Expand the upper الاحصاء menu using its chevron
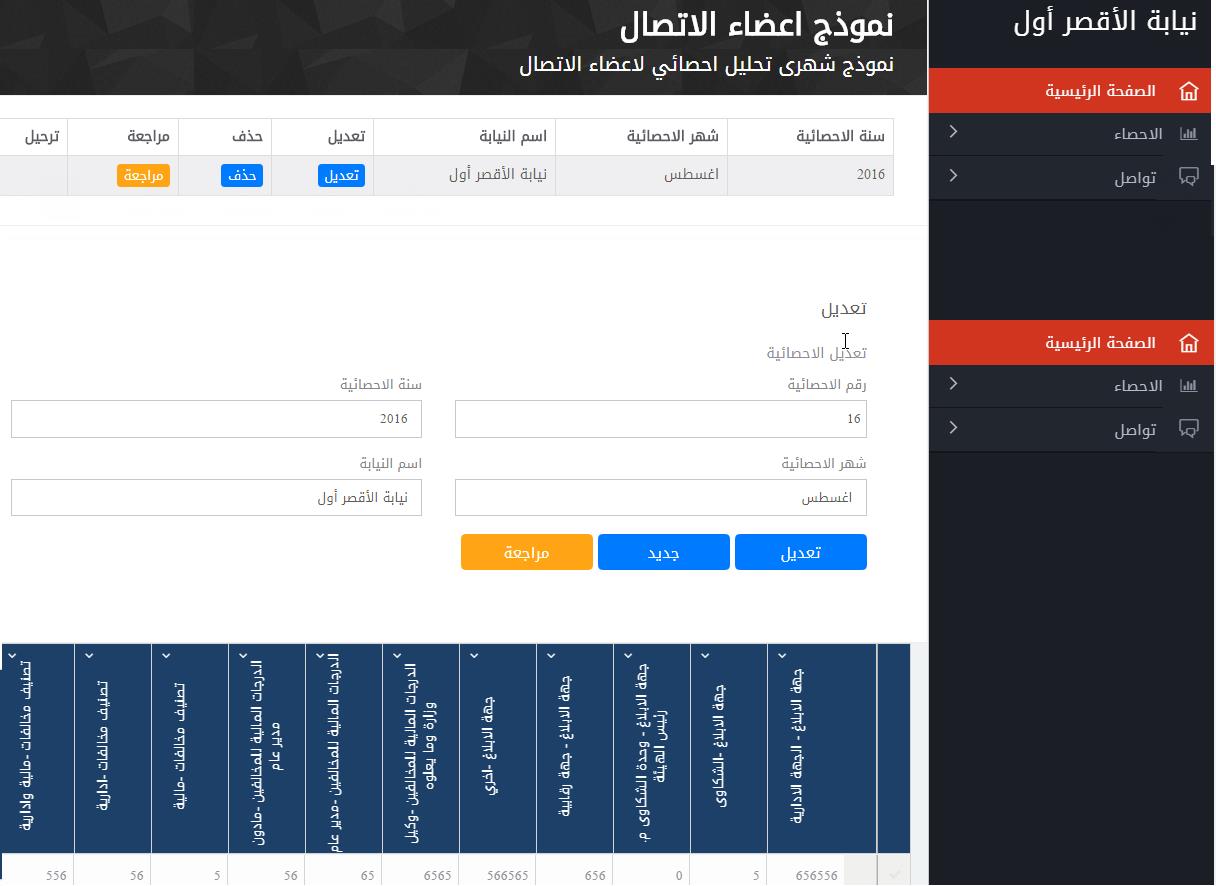 [x=953, y=132]
